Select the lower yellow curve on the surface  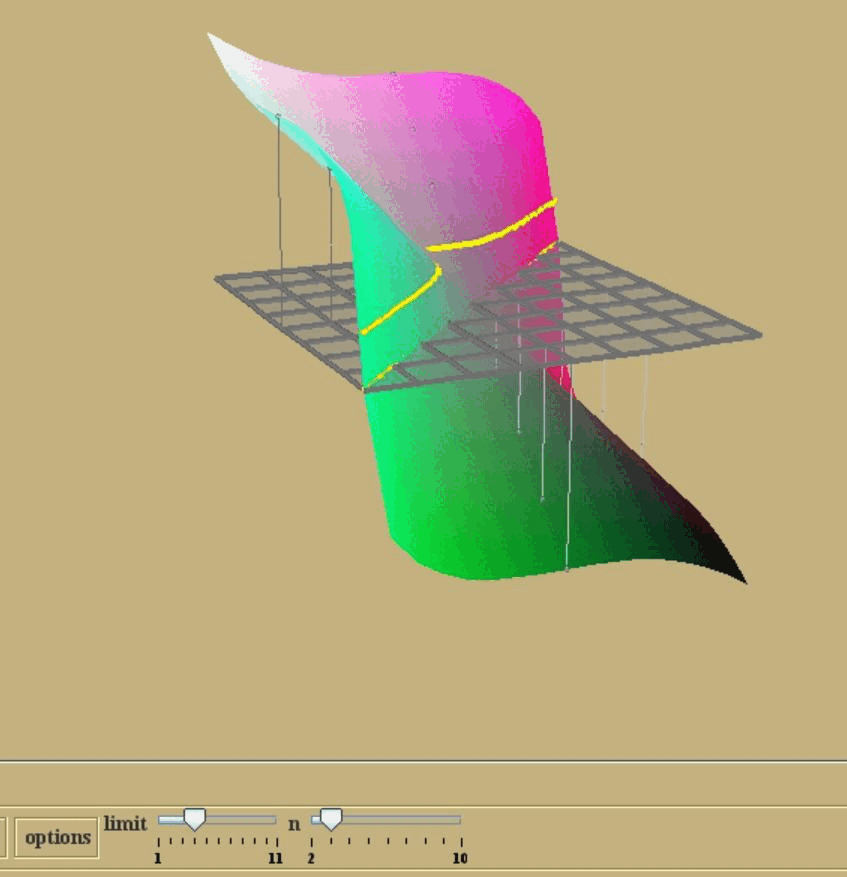tap(402, 303)
